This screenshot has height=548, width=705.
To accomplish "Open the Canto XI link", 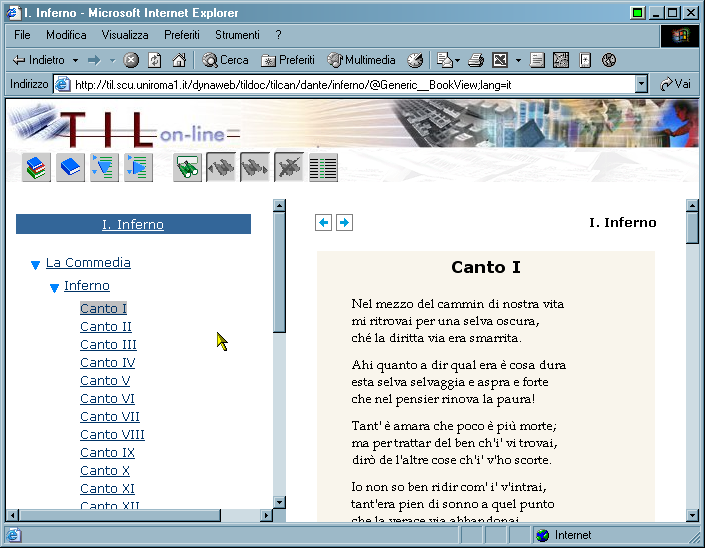I will [107, 488].
